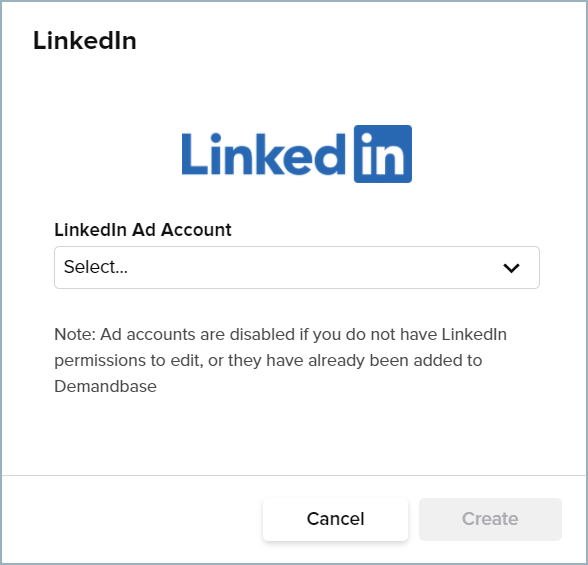Click the 'Linked' wordmark in the logo
Viewport: 588px width, 565px height.
(x=264, y=154)
